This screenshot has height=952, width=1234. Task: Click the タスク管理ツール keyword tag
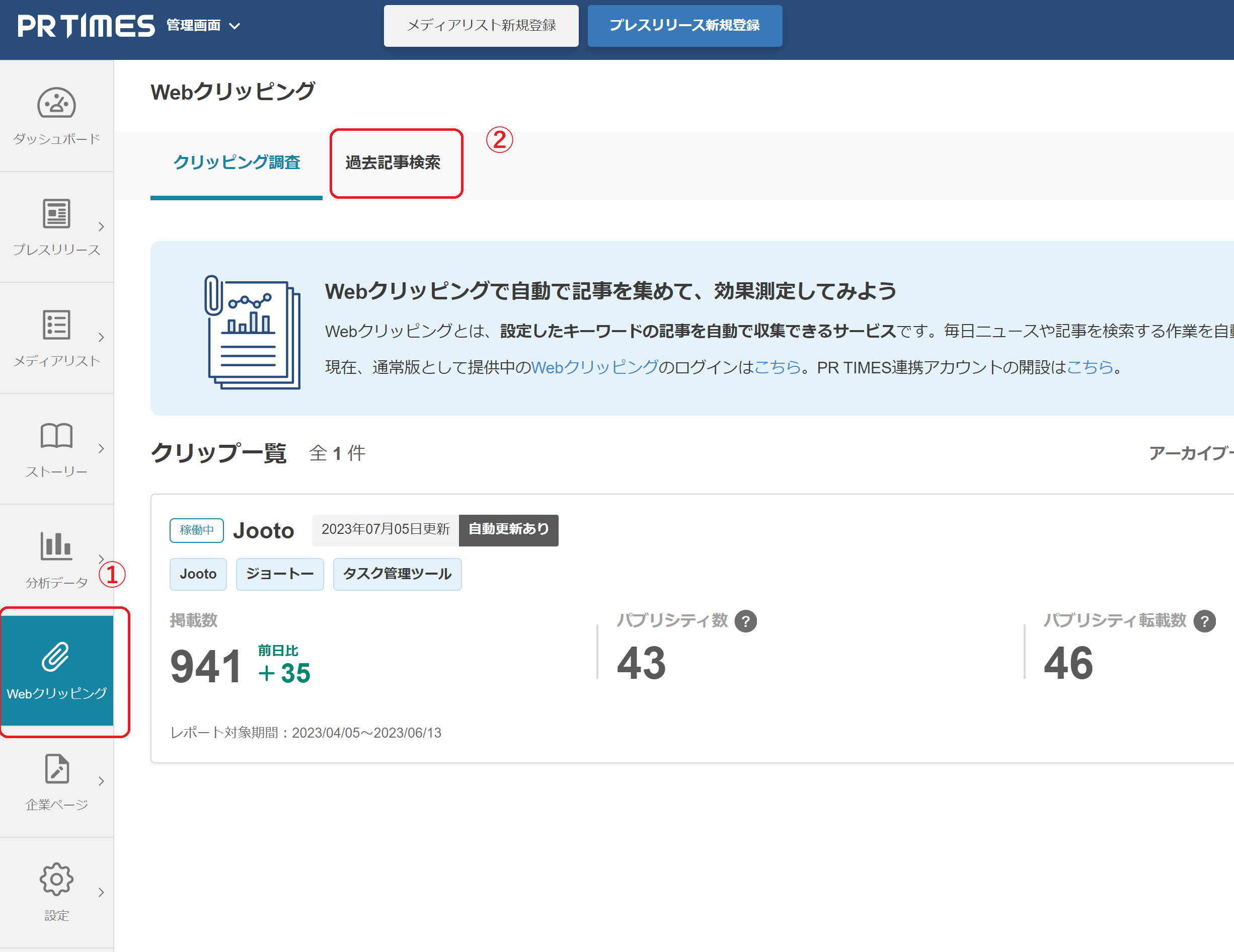tap(397, 574)
